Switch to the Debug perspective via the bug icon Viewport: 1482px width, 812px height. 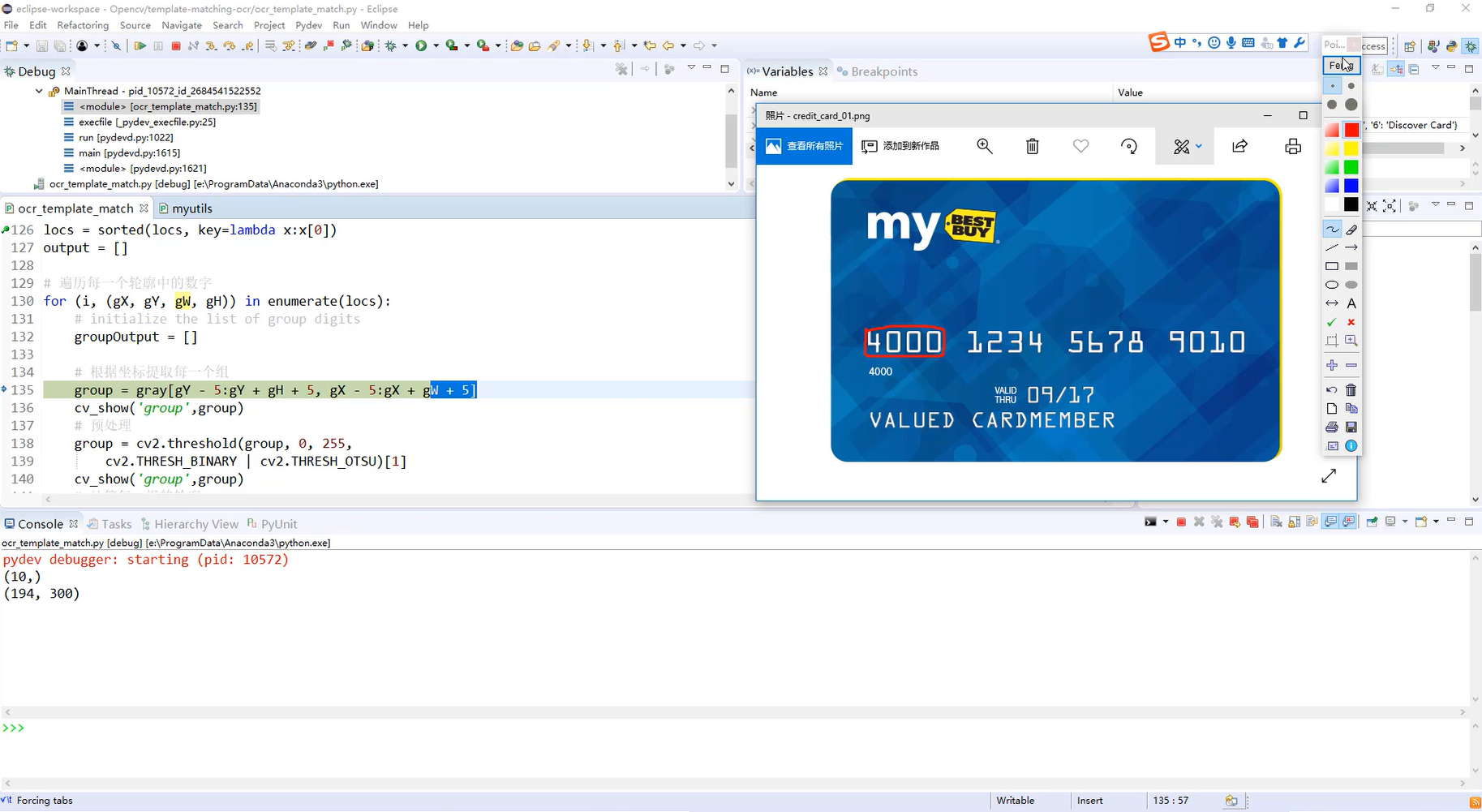click(x=1471, y=46)
